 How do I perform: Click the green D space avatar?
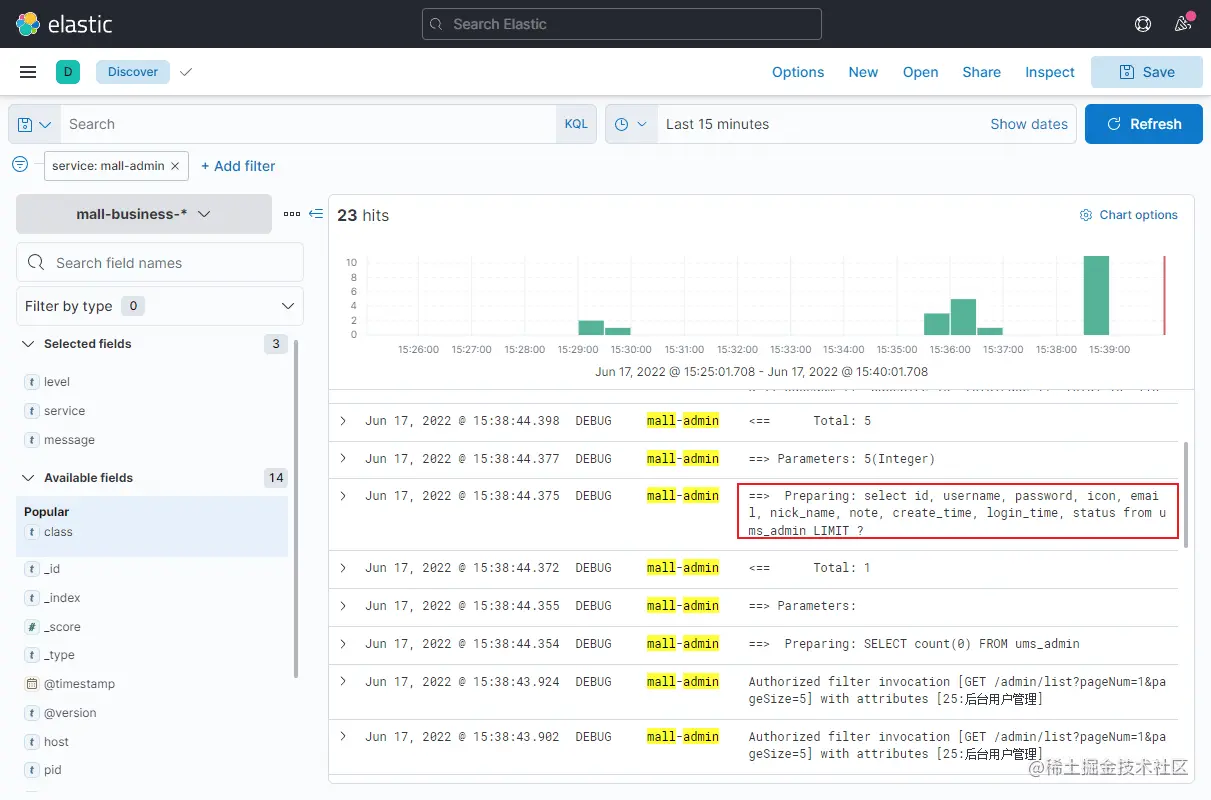tap(68, 72)
